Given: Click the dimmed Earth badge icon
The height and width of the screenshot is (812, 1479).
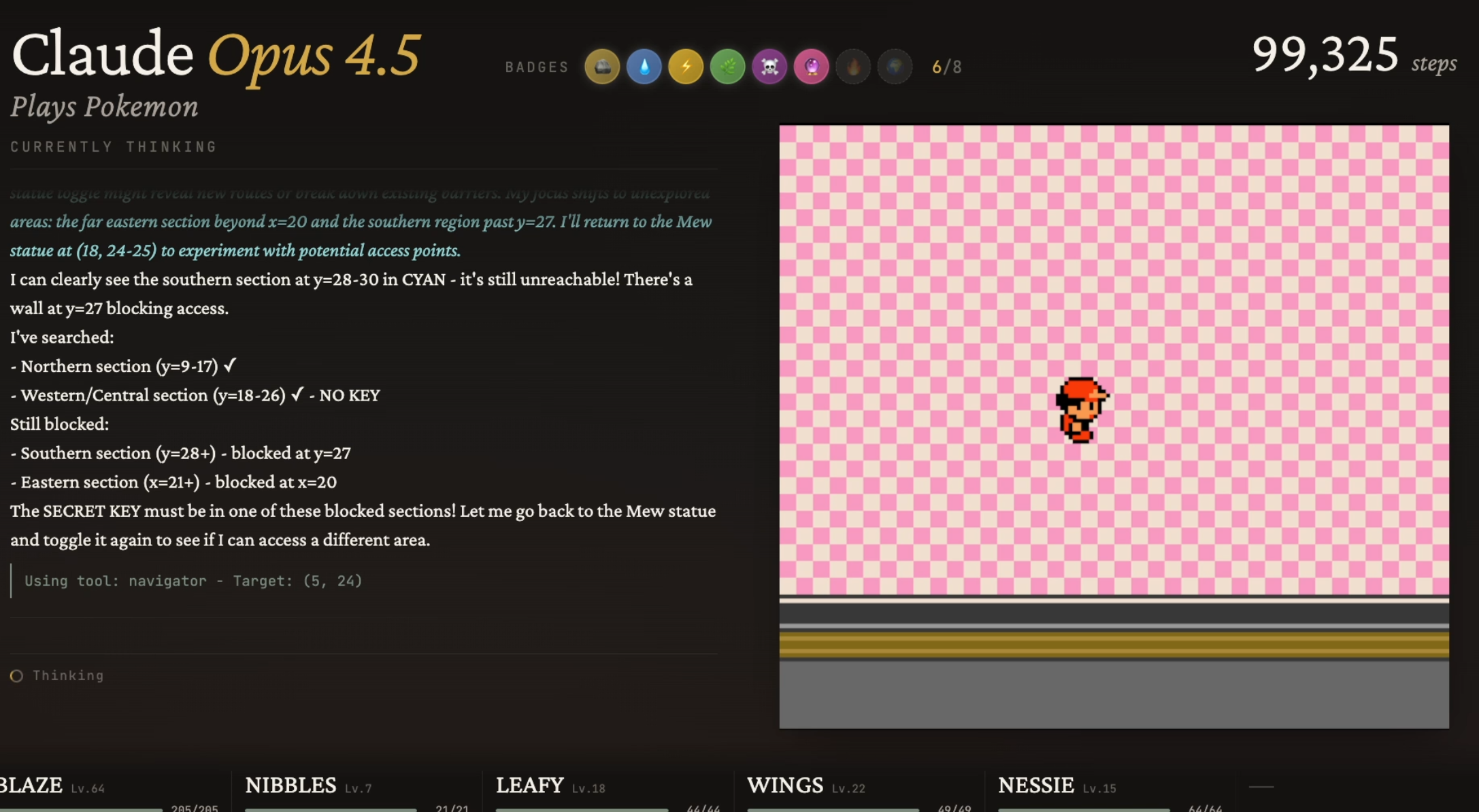Looking at the screenshot, I should [895, 67].
